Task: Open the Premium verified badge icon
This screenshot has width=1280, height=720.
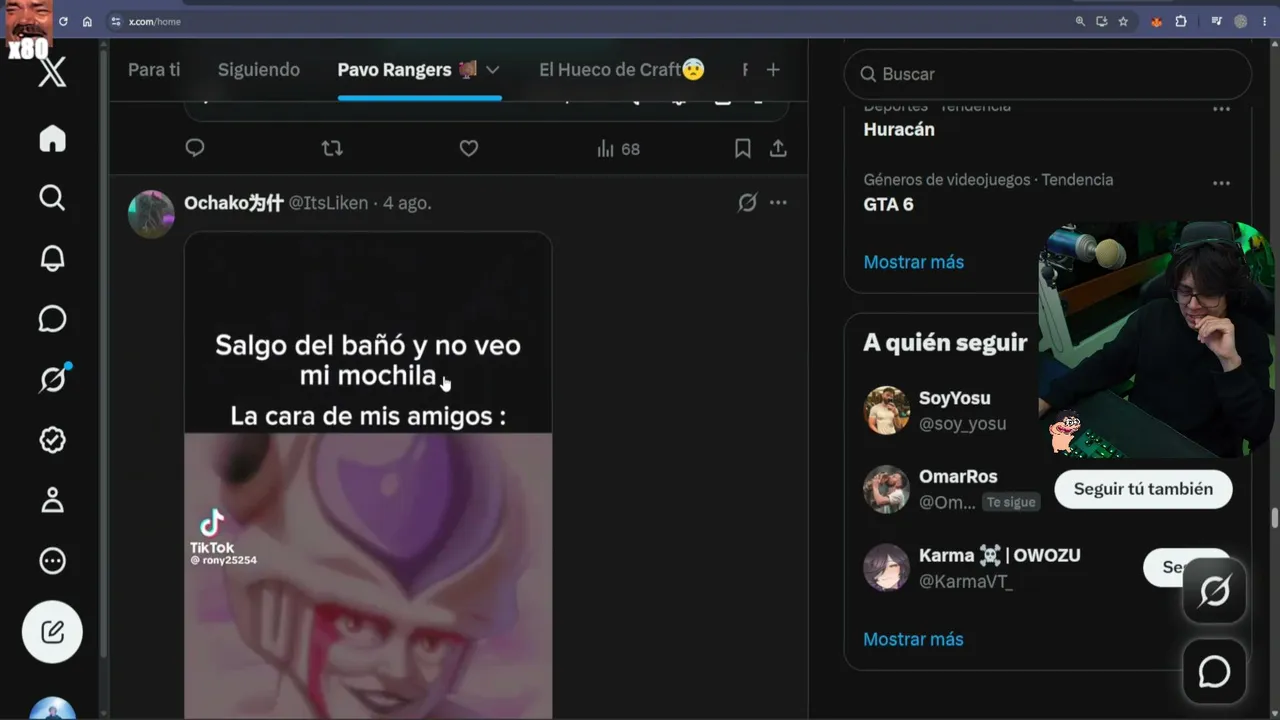Action: click(52, 440)
